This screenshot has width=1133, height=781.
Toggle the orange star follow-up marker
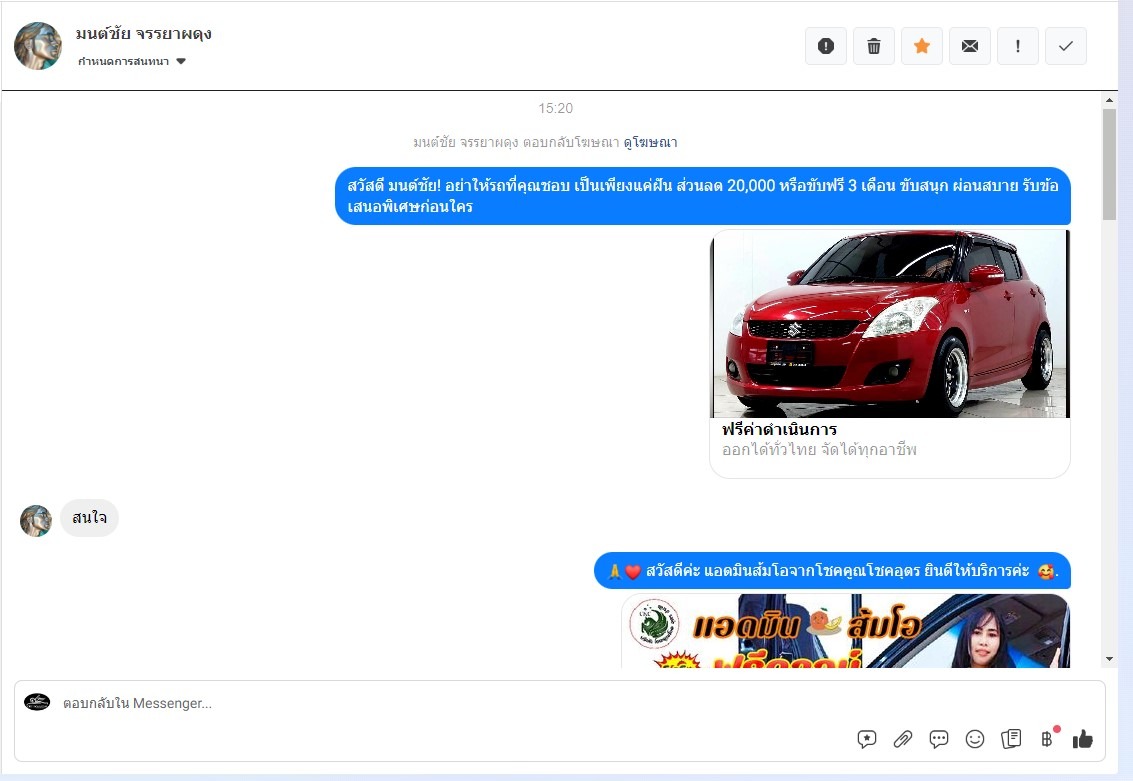click(922, 46)
